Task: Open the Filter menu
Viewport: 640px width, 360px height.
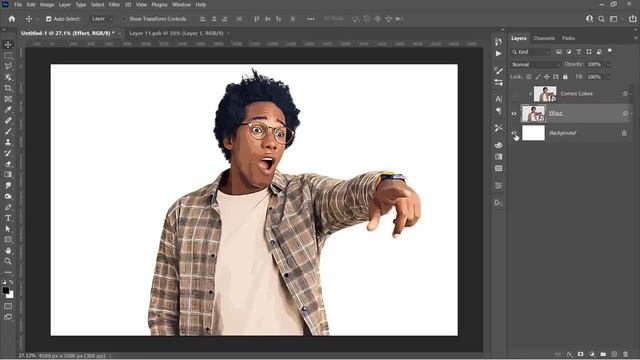Action: [x=114, y=5]
